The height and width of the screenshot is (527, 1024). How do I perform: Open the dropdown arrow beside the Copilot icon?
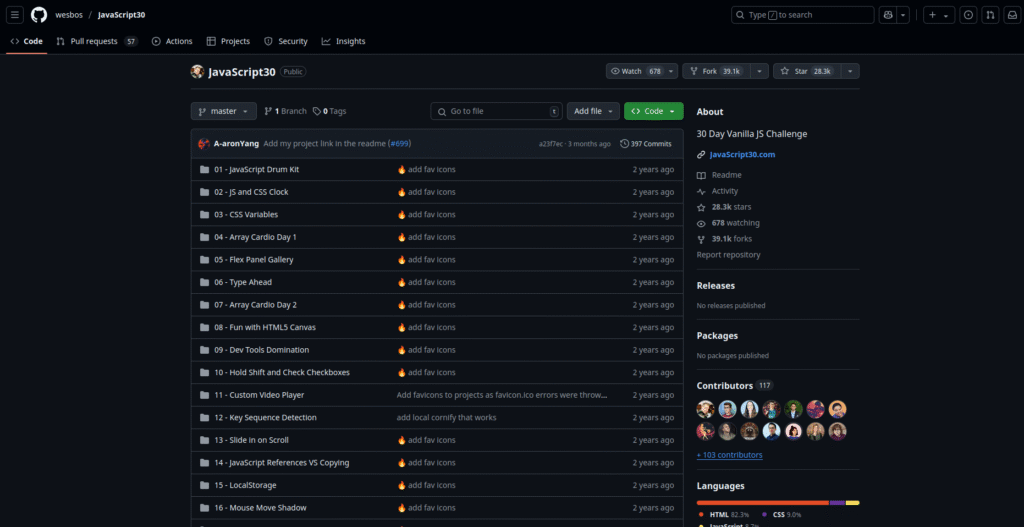point(903,15)
